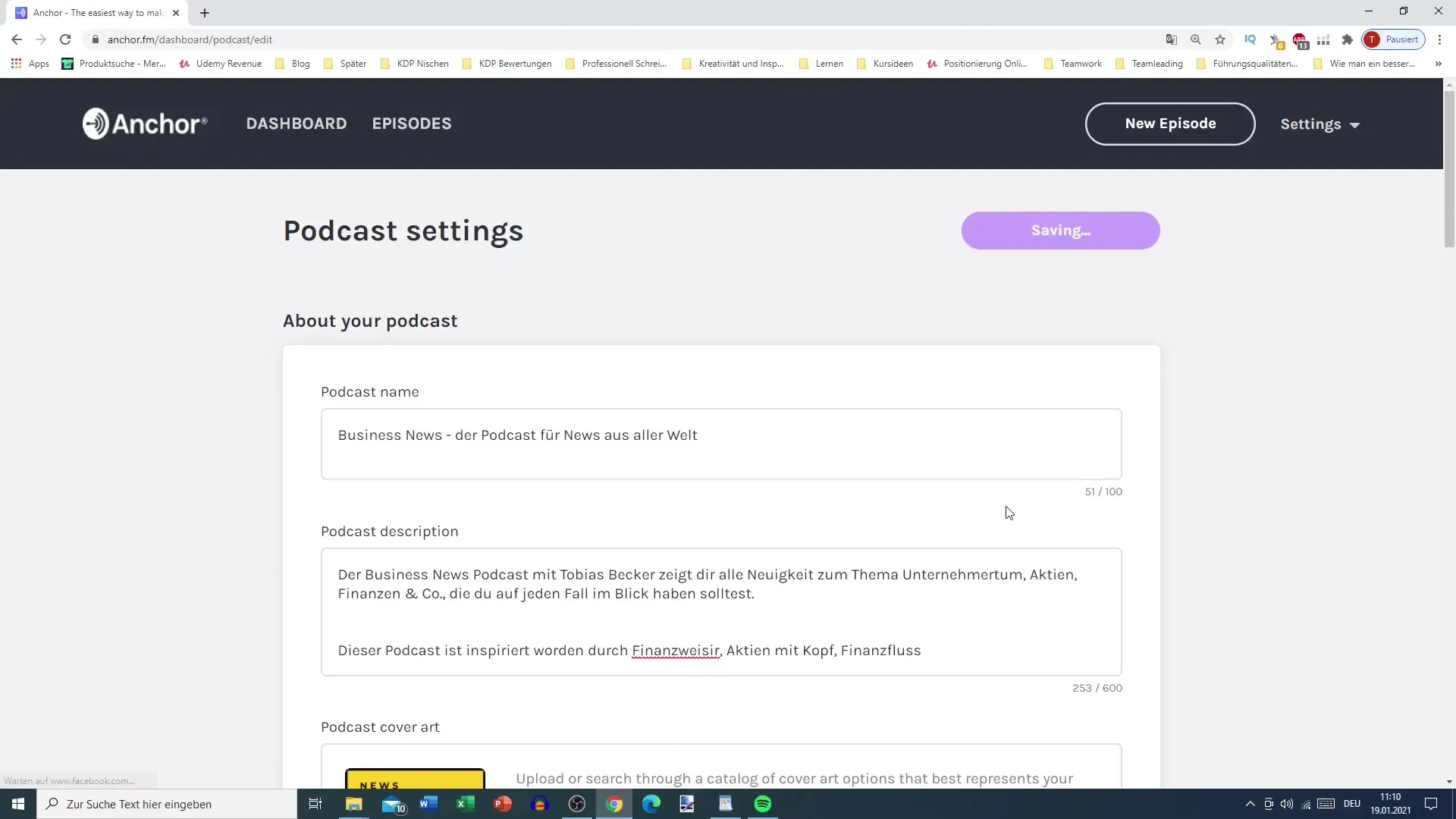This screenshot has width=1456, height=819.
Task: Go to the EPISODES page
Action: tap(412, 124)
